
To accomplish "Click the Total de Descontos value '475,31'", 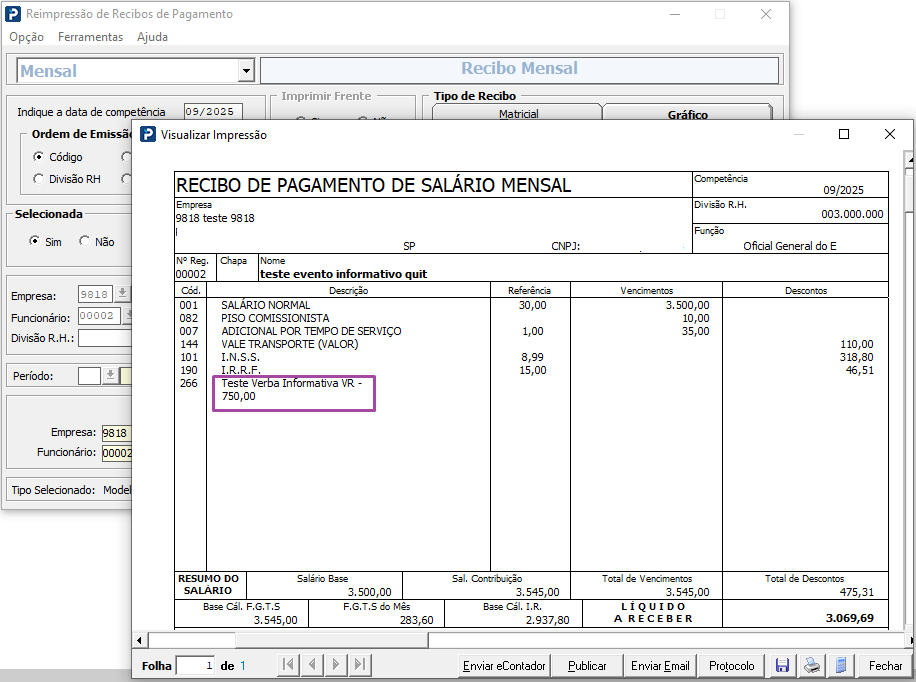I will tap(856, 592).
